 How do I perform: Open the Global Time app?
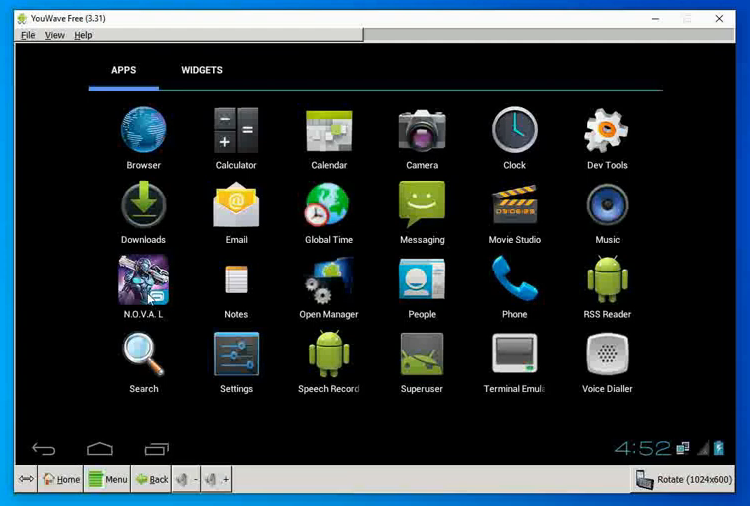tap(328, 204)
